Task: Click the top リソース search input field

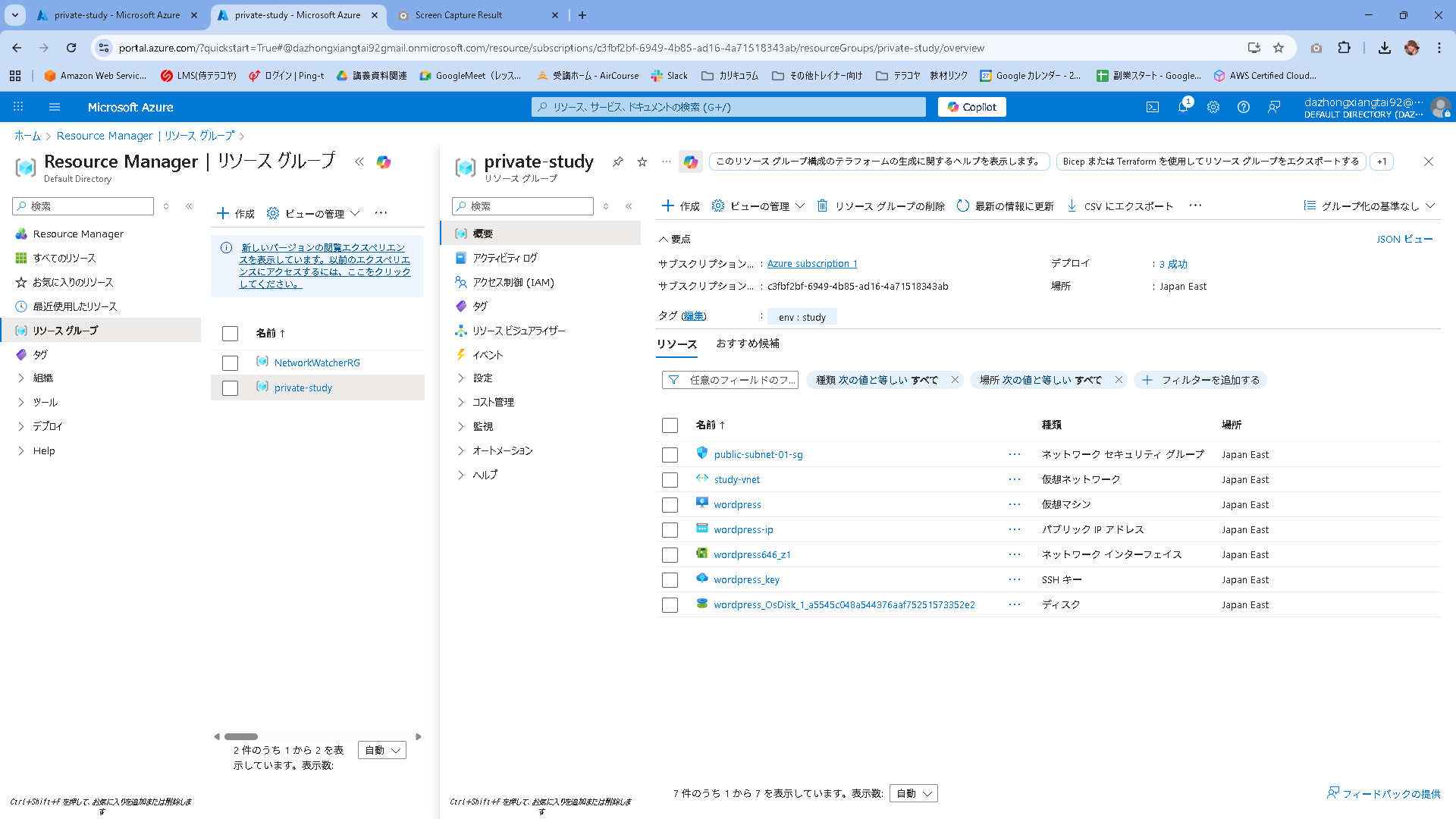Action: point(728,107)
